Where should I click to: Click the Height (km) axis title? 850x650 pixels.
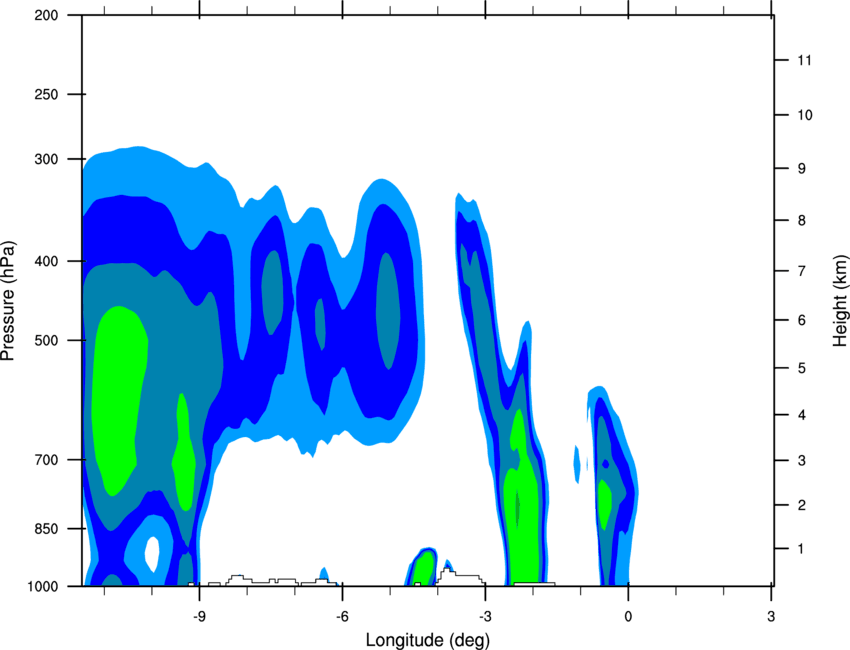[841, 301]
